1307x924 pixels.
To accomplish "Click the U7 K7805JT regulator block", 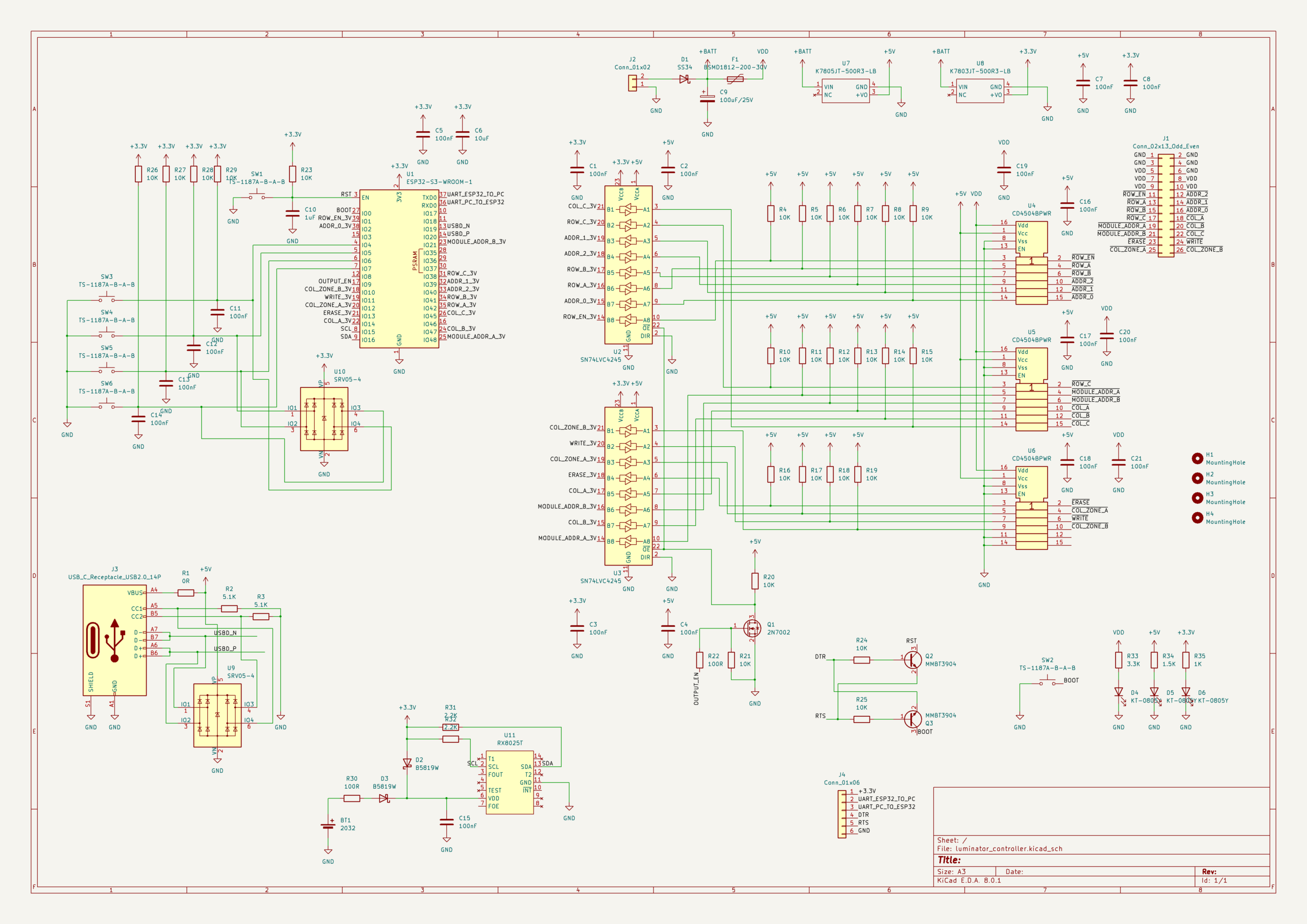I will (845, 91).
